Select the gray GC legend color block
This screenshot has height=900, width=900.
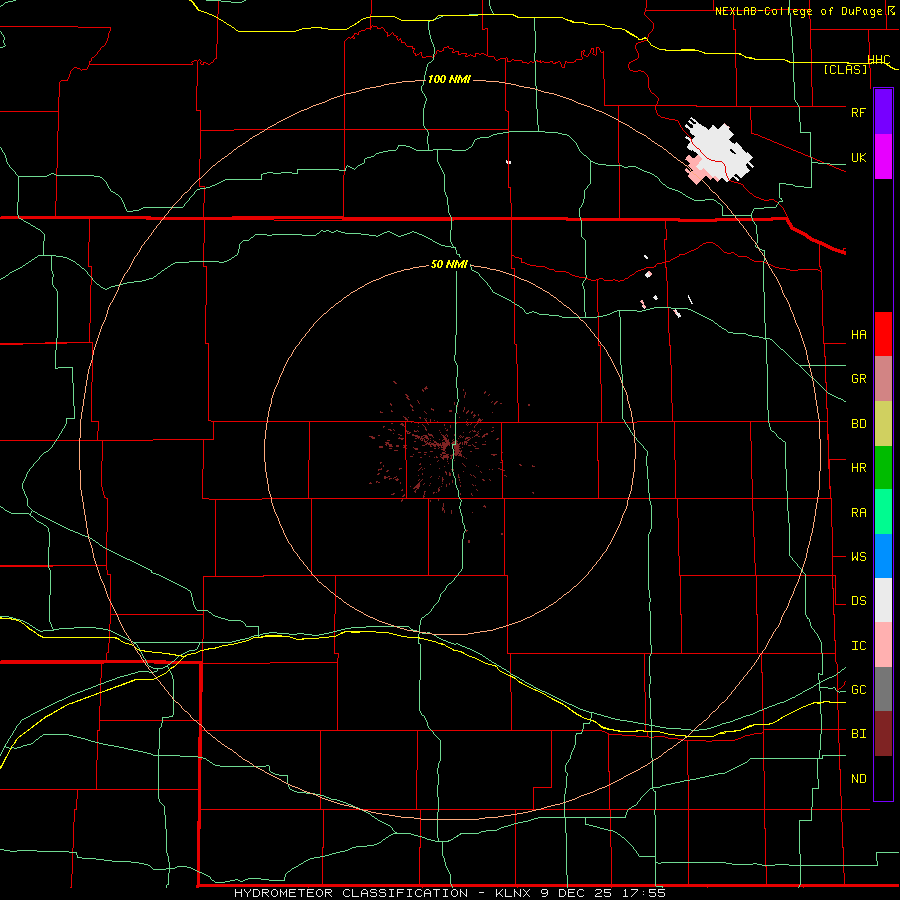[883, 689]
